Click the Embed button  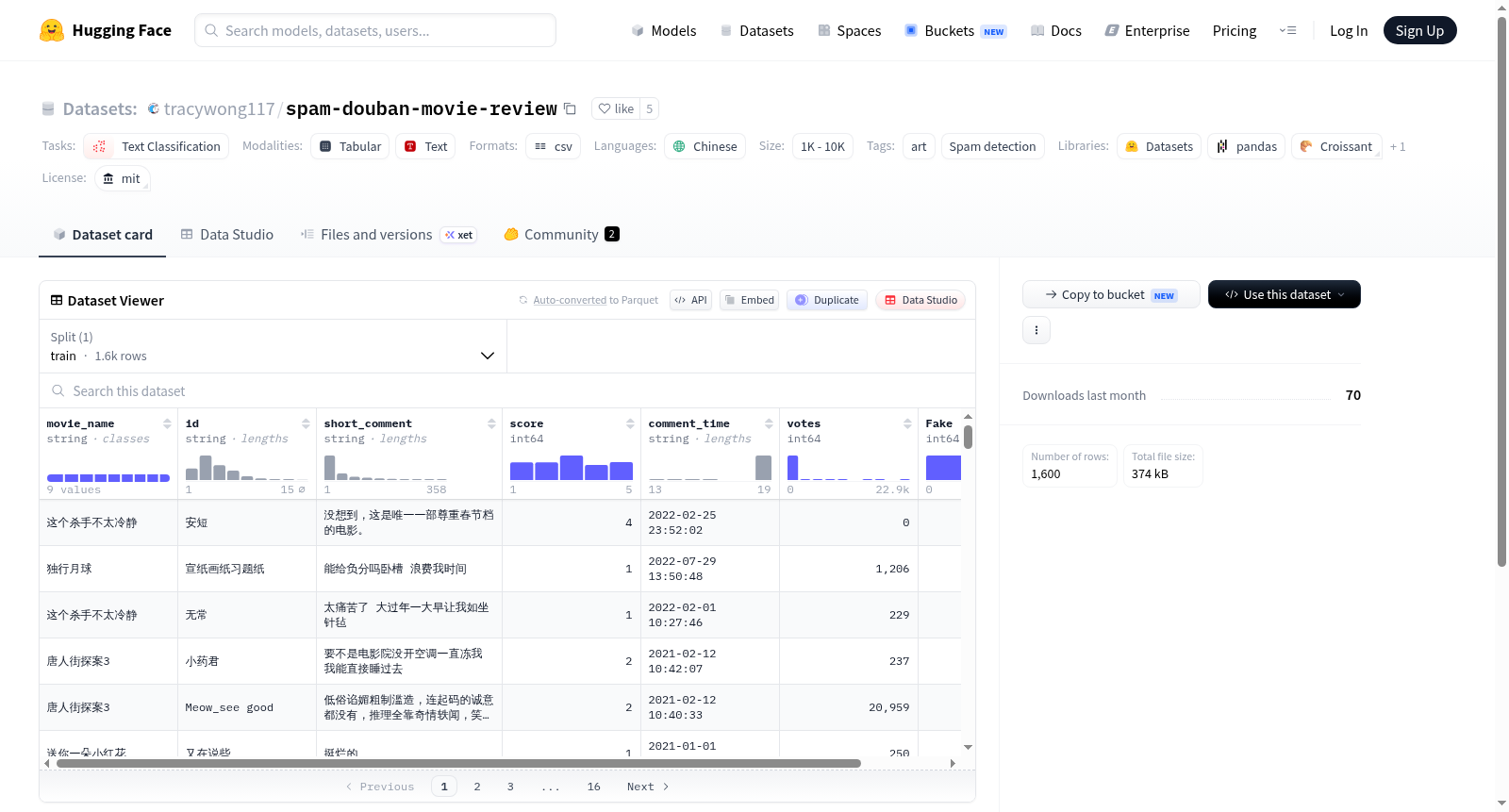749,300
